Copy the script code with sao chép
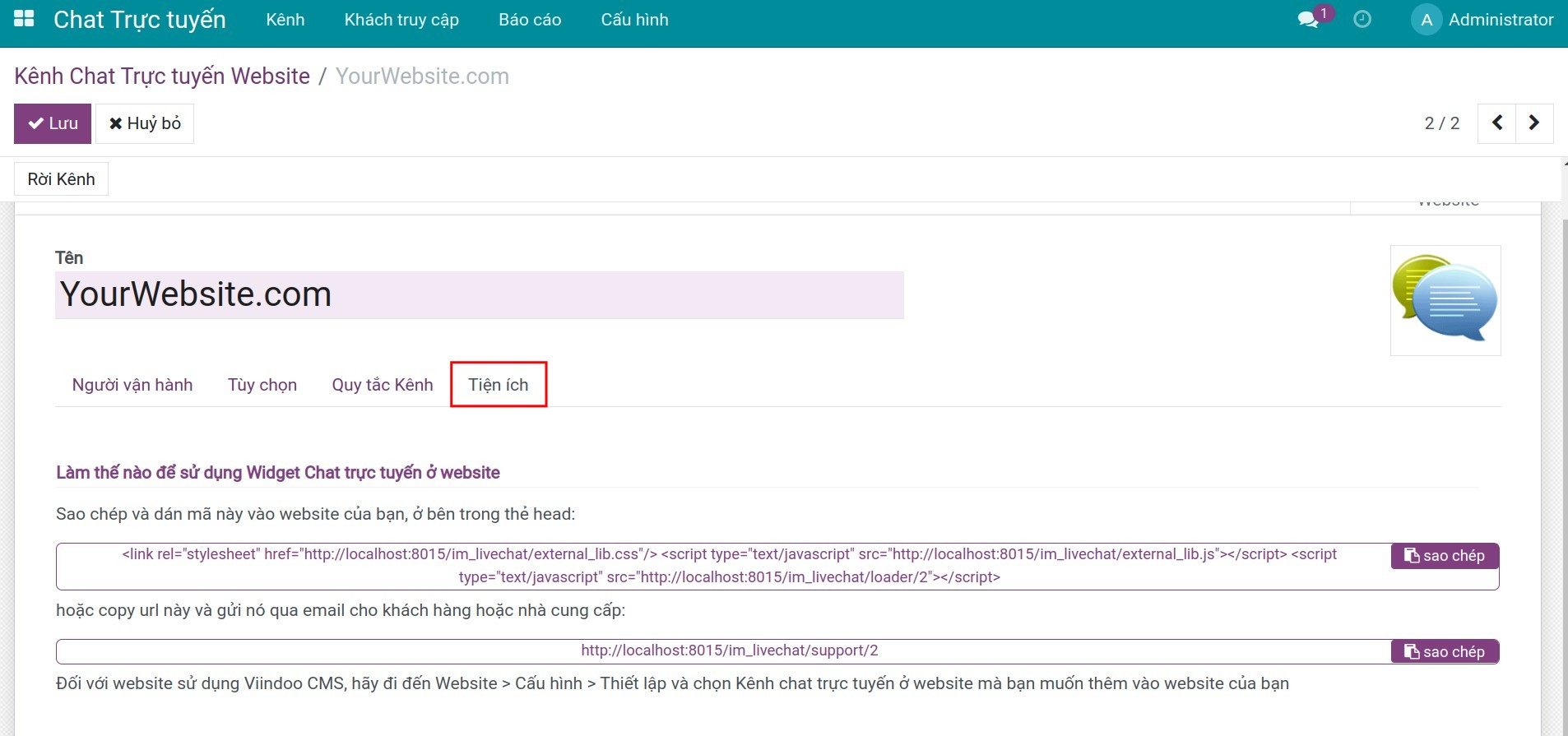1568x736 pixels. click(1445, 556)
